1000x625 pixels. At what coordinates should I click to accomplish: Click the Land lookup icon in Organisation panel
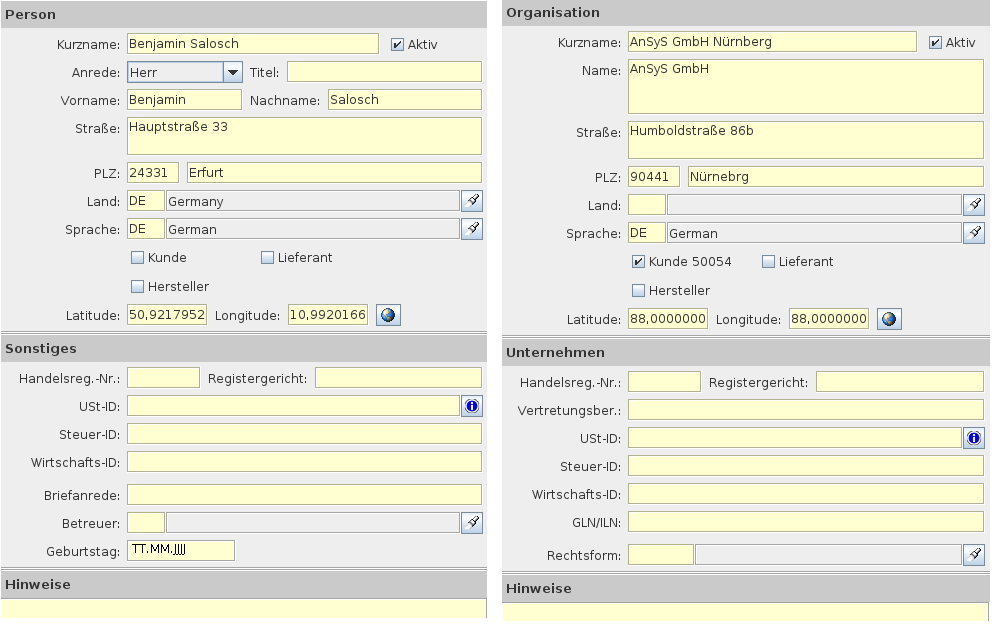point(973,205)
